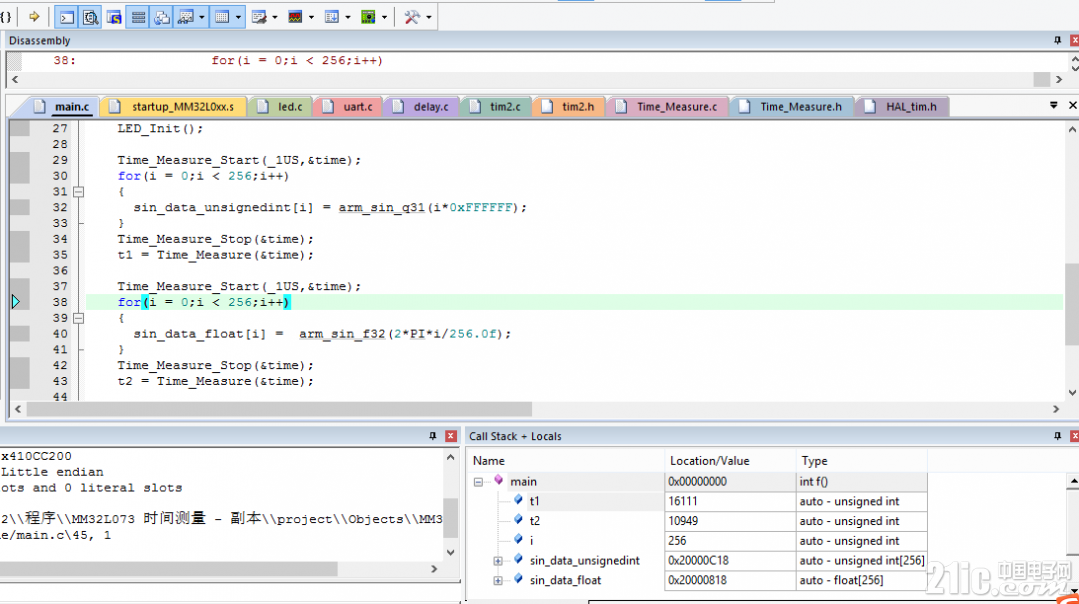This screenshot has width=1079, height=604.
Task: Open the editor tab list dropdown arrow
Action: 1054,105
